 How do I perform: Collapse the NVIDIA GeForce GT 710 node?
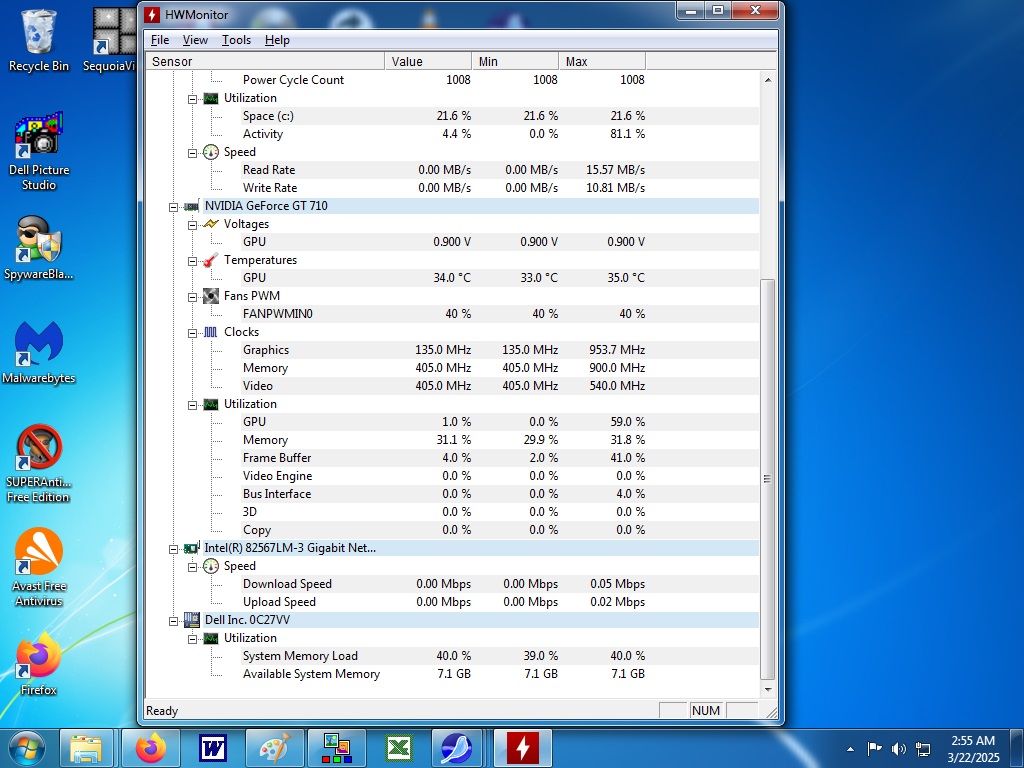point(174,207)
